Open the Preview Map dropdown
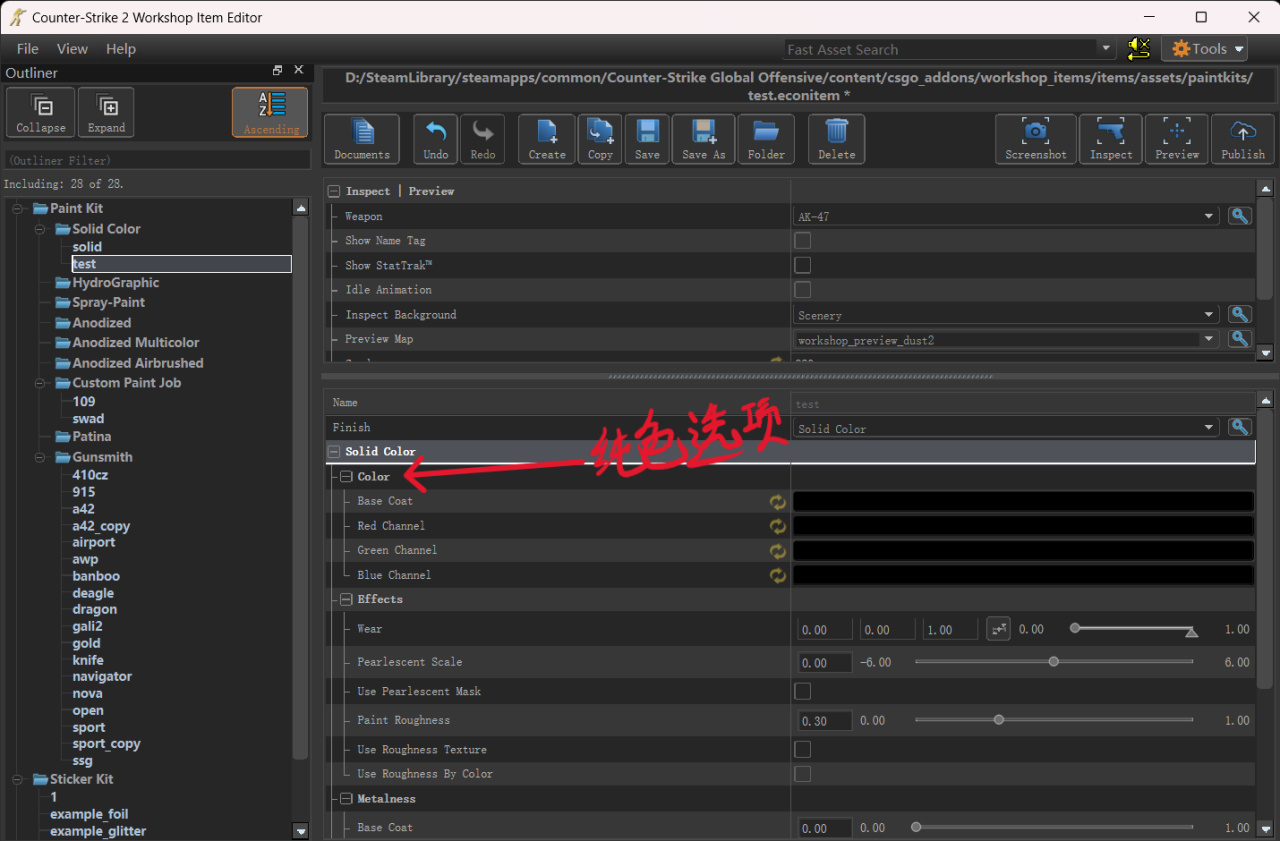 [1006, 340]
